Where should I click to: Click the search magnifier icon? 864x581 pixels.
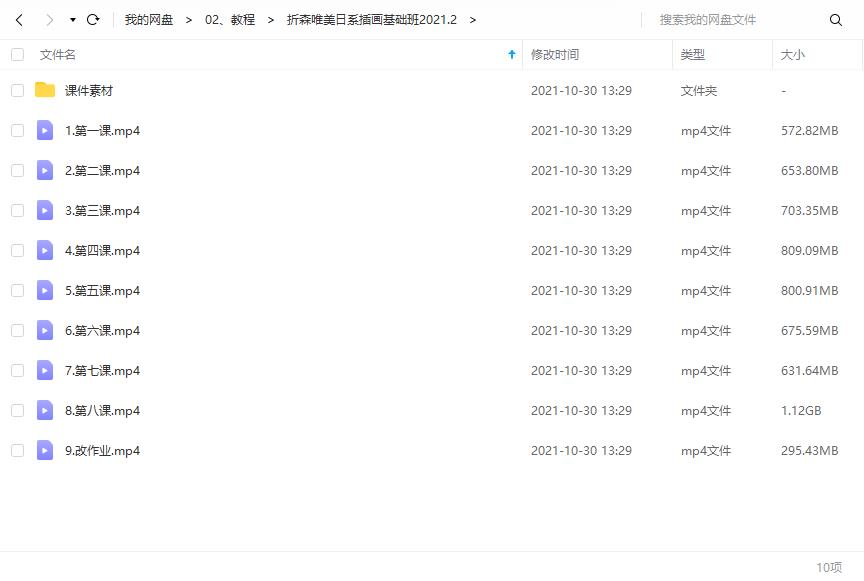point(835,20)
